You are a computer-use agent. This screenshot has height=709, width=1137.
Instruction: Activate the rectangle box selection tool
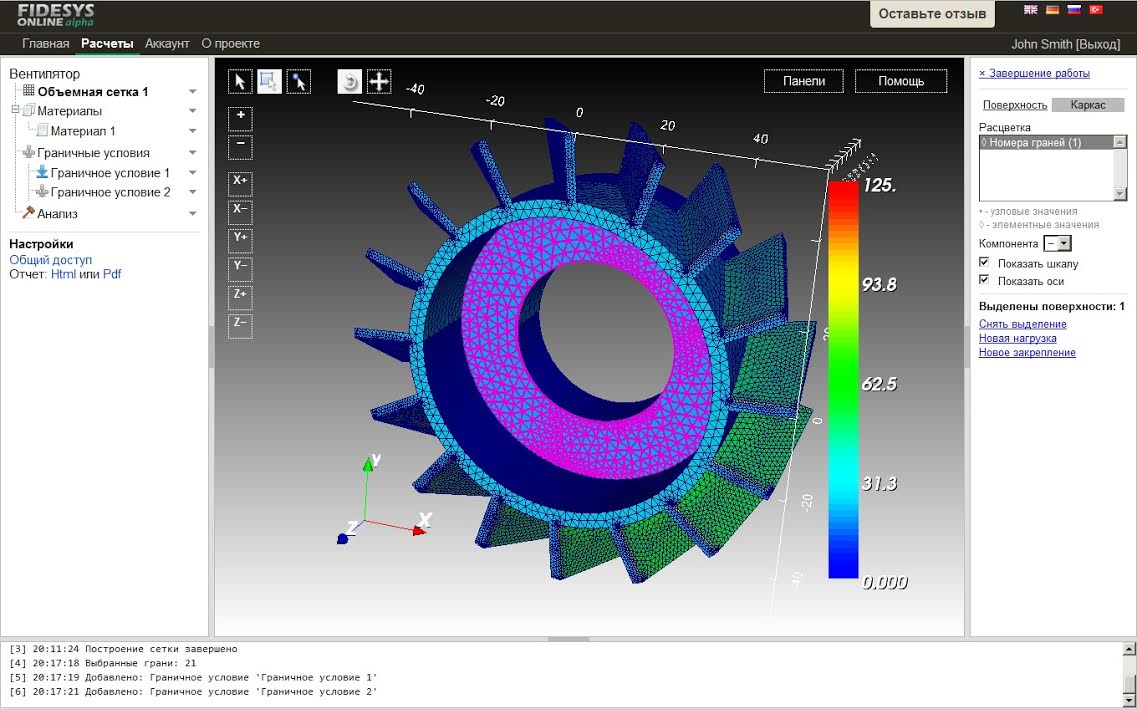point(269,82)
